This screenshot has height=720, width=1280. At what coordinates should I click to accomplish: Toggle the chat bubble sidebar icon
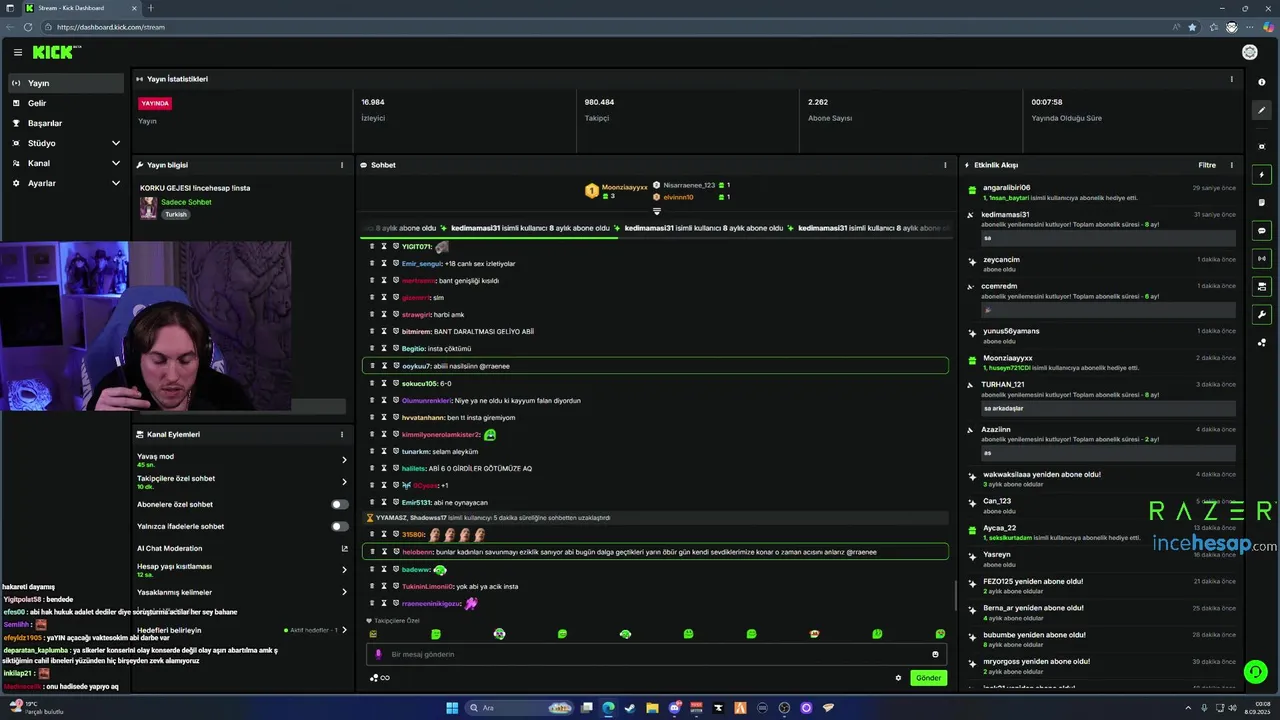[x=1262, y=231]
